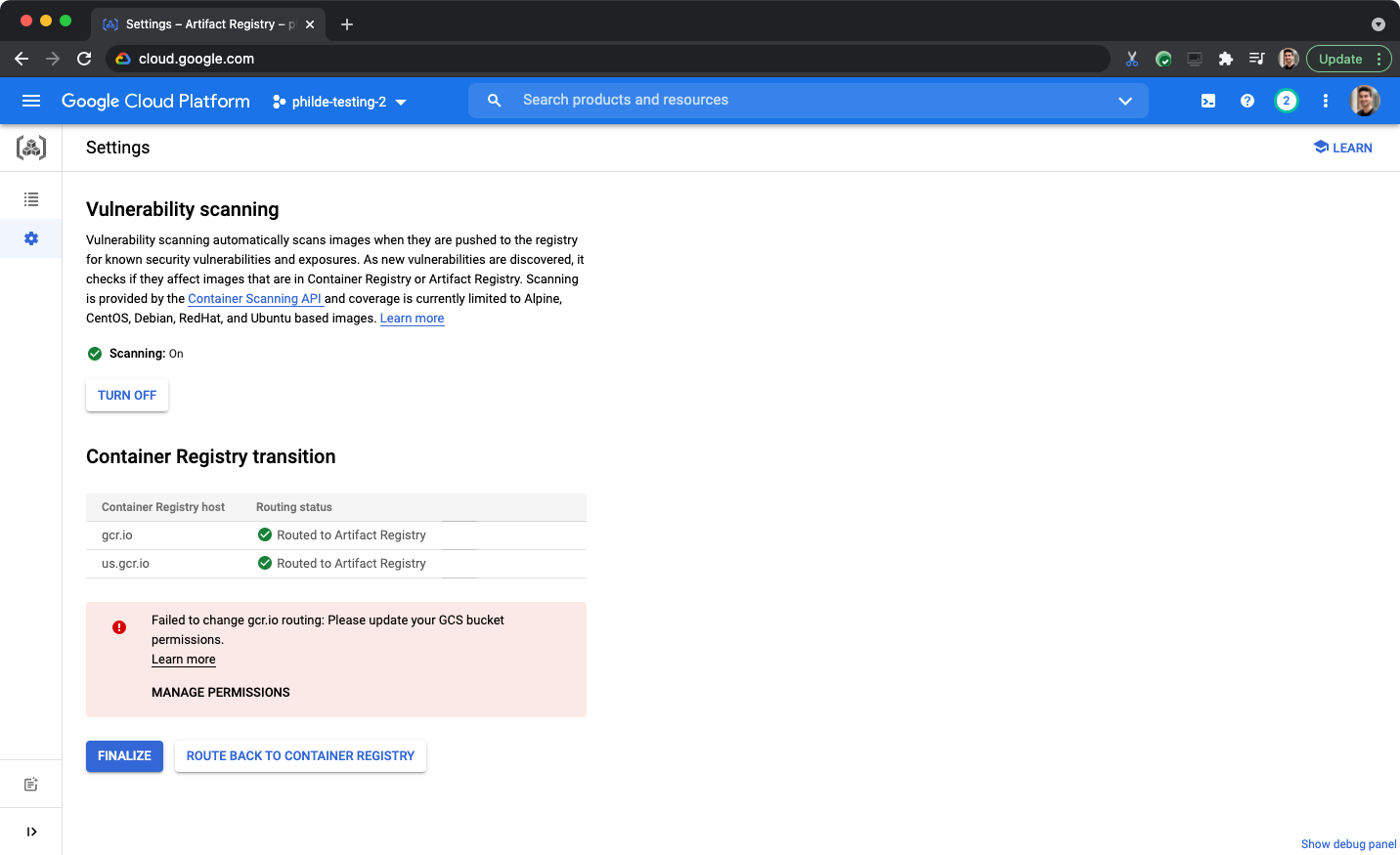
Task: Click the green check next to Scanning: On
Action: pyautogui.click(x=95, y=354)
